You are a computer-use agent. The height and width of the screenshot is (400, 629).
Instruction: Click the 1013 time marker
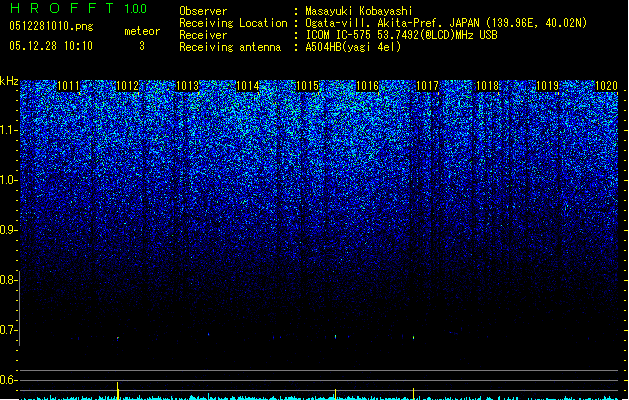coord(187,86)
